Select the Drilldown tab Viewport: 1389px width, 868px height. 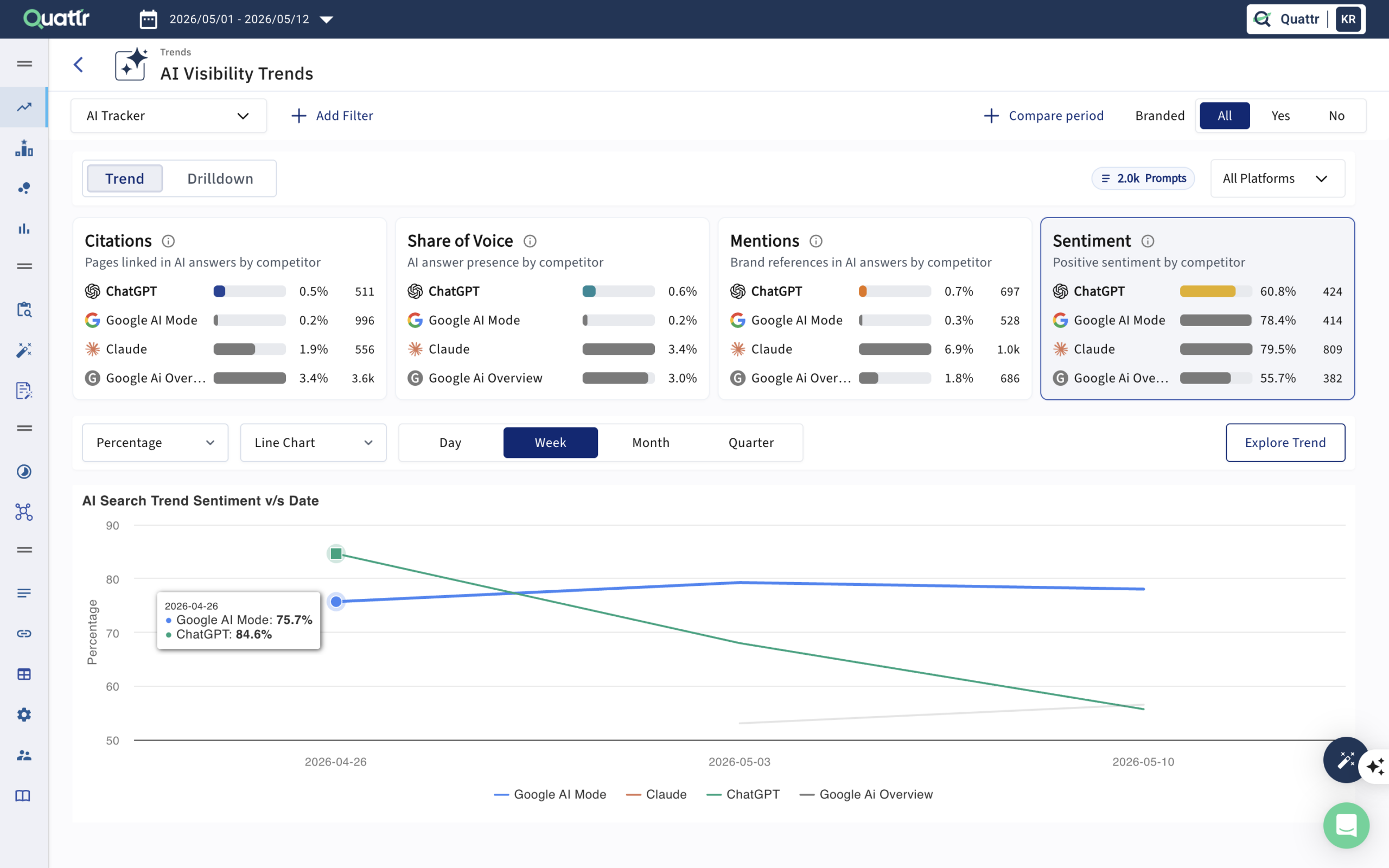[x=220, y=178]
